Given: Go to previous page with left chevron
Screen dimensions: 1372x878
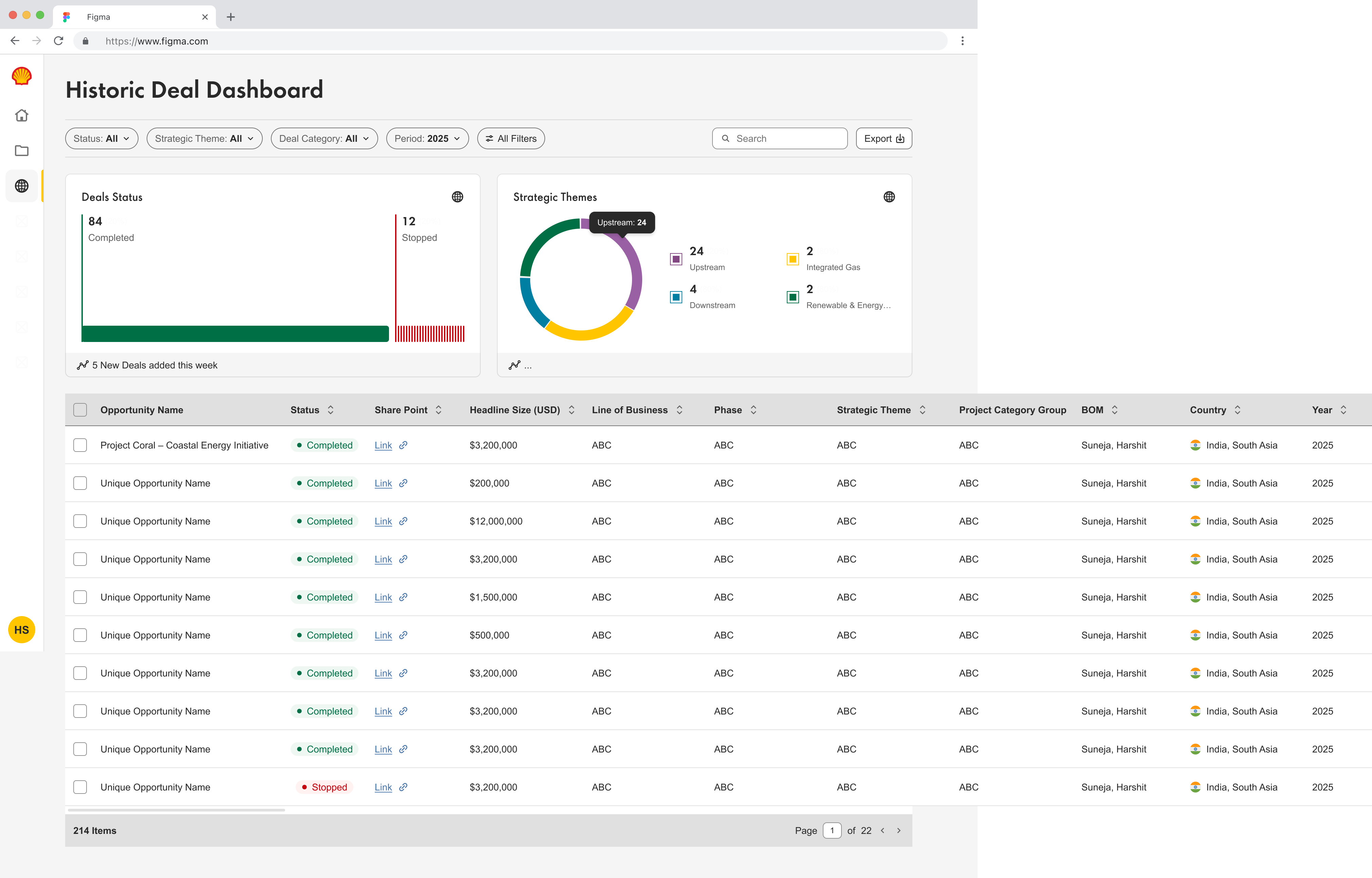Looking at the screenshot, I should click(883, 831).
